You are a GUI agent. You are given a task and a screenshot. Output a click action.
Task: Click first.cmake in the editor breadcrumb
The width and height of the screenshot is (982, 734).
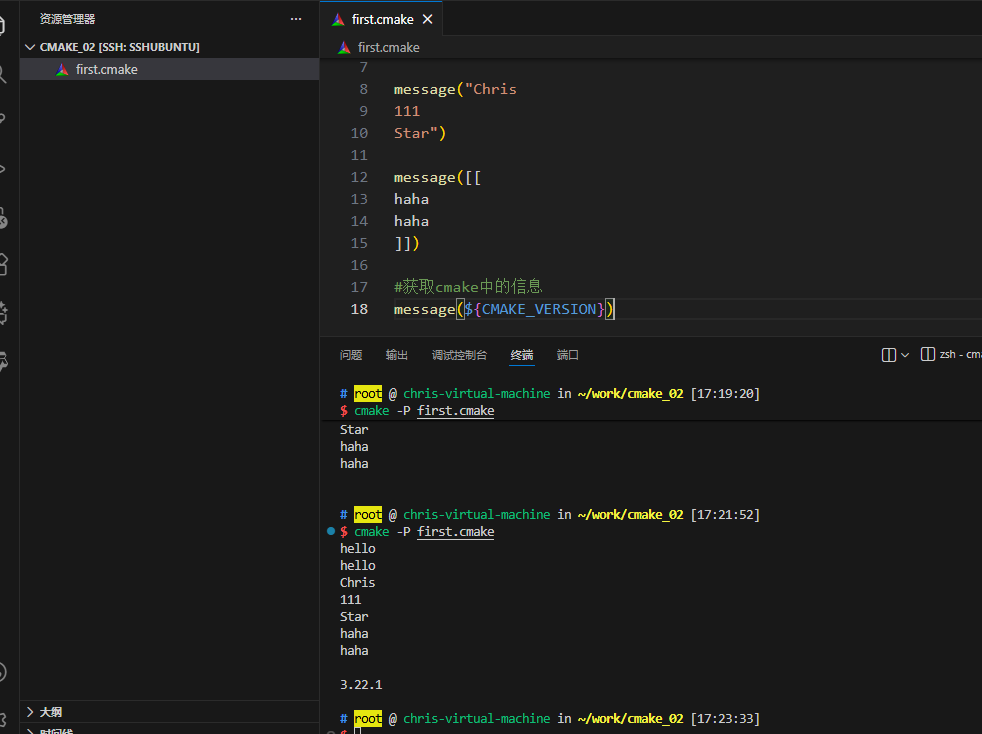[388, 47]
